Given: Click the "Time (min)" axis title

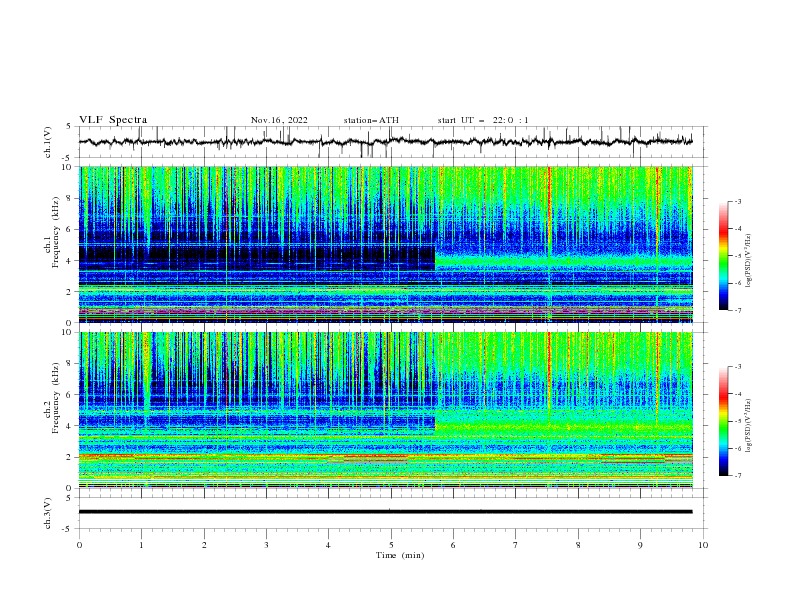Looking at the screenshot, I should coord(400,555).
